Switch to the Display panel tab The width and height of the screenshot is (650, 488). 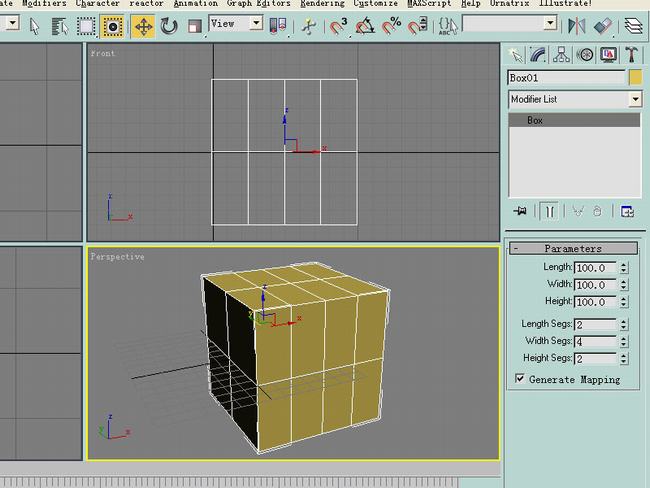[x=608, y=55]
